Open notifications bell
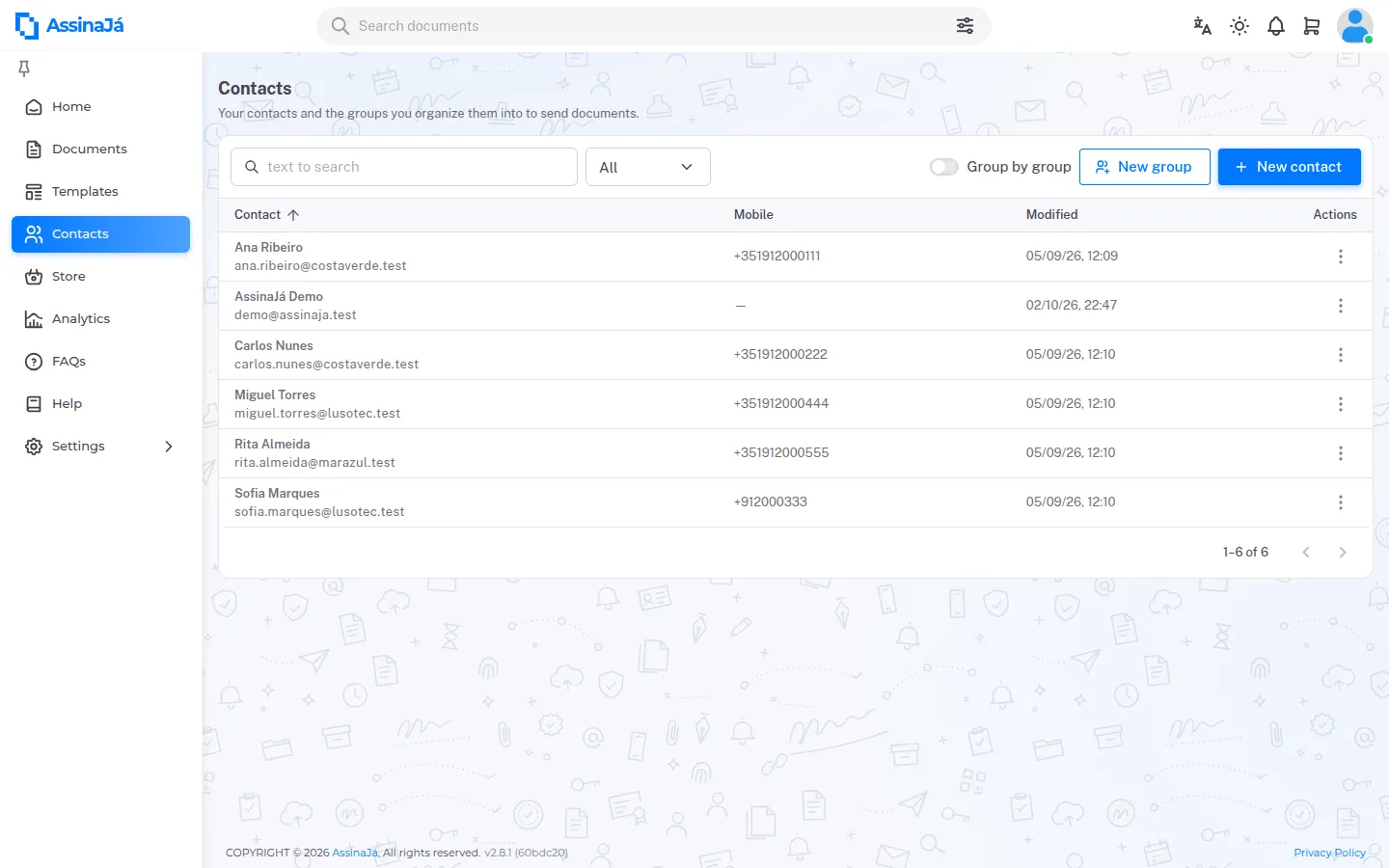The height and width of the screenshot is (868, 1389). [x=1276, y=26]
